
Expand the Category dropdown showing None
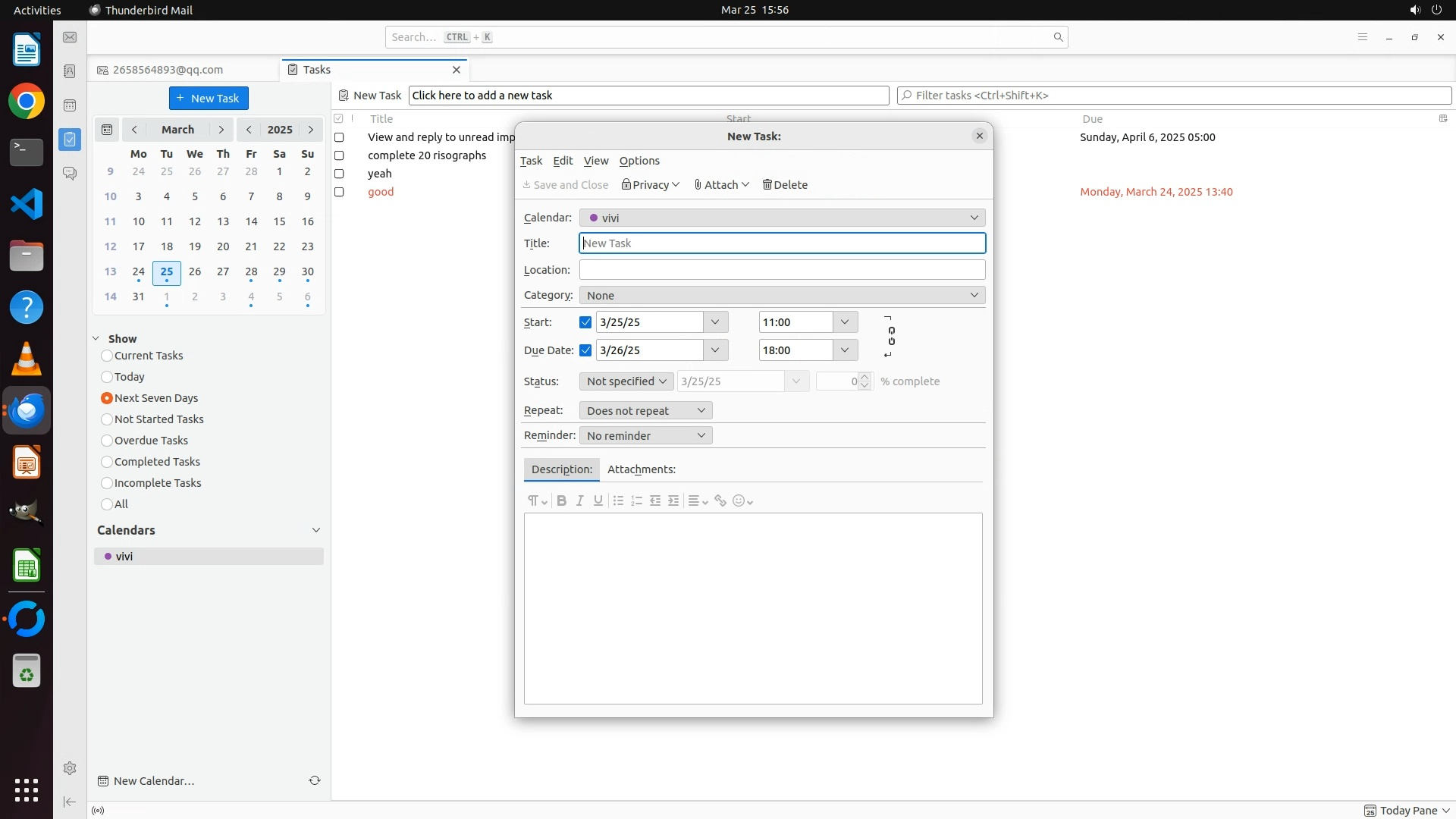[782, 295]
